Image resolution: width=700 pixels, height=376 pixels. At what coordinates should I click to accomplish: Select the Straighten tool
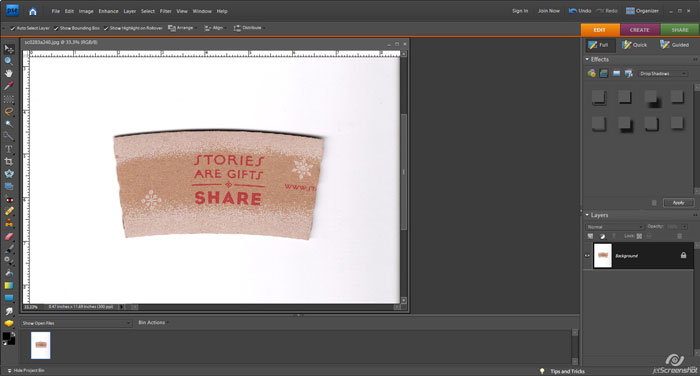coord(8,186)
